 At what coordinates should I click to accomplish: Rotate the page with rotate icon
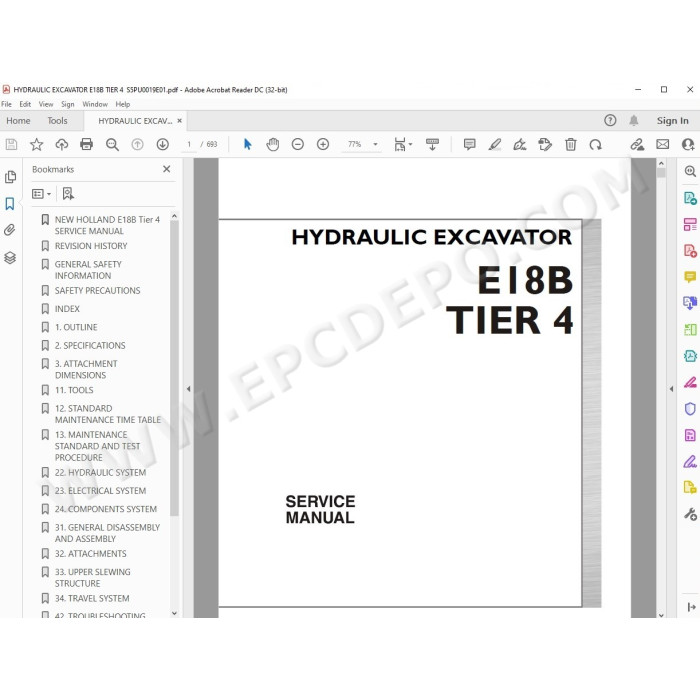point(596,144)
